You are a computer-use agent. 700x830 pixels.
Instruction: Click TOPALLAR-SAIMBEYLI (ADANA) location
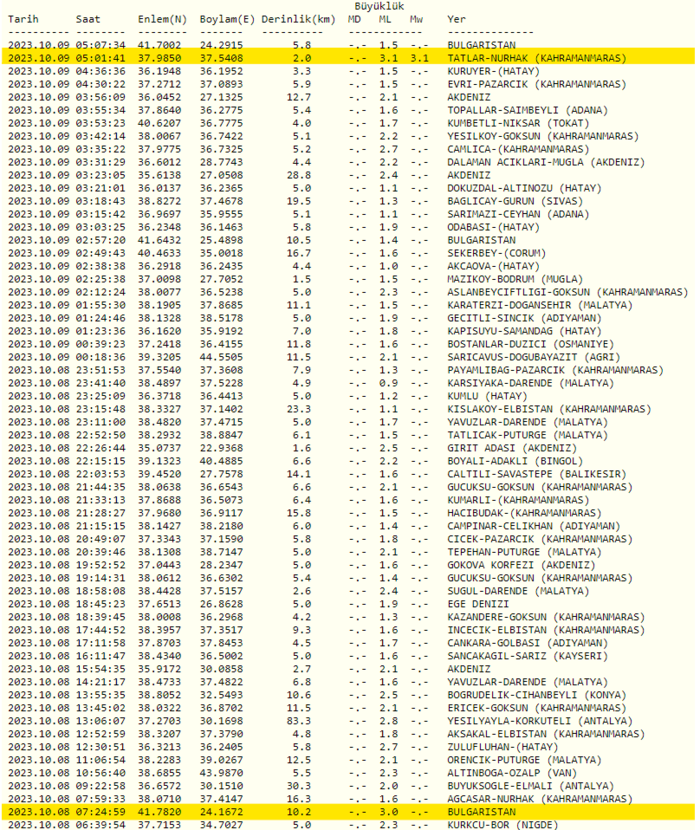[x=527, y=110]
